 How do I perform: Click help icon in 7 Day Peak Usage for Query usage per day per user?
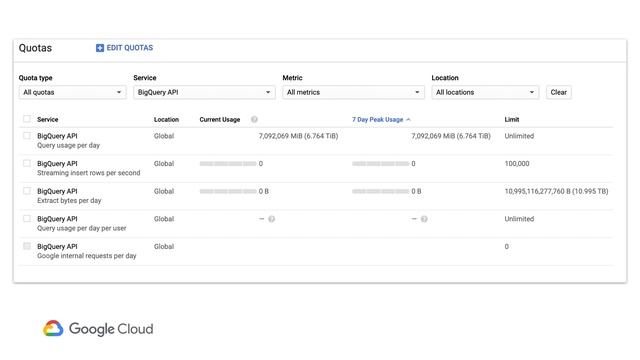click(424, 219)
